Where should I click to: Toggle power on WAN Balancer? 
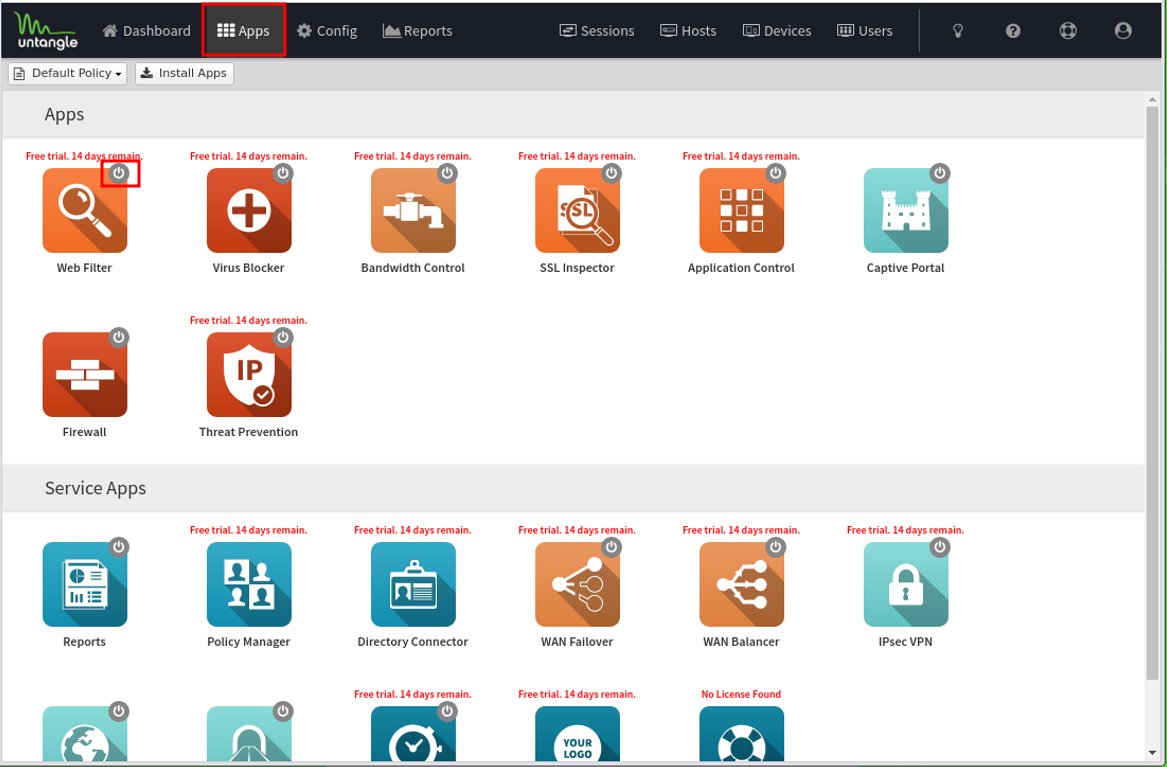click(776, 548)
